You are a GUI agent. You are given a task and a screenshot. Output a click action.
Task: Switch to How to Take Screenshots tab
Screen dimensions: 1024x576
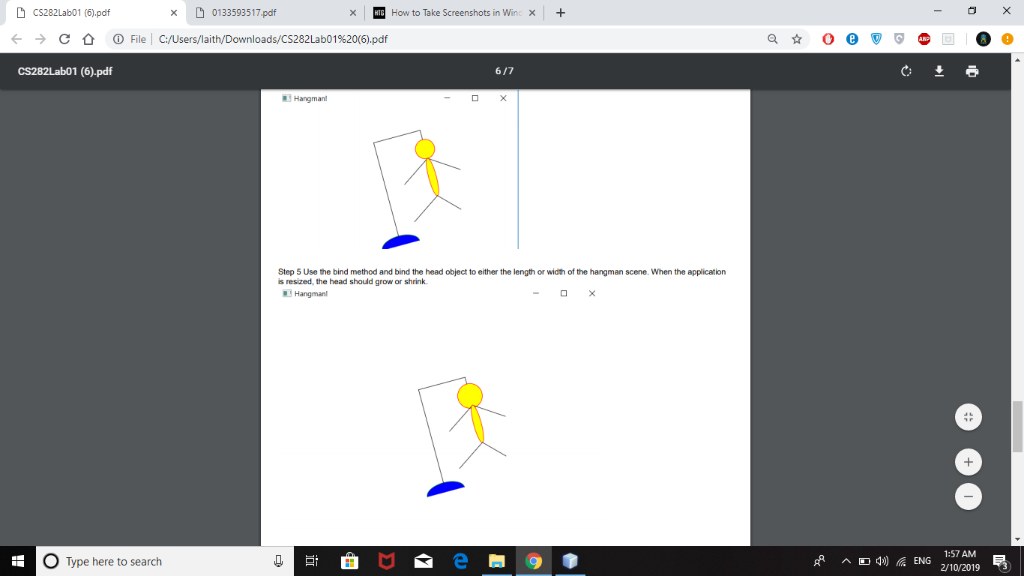coord(454,13)
